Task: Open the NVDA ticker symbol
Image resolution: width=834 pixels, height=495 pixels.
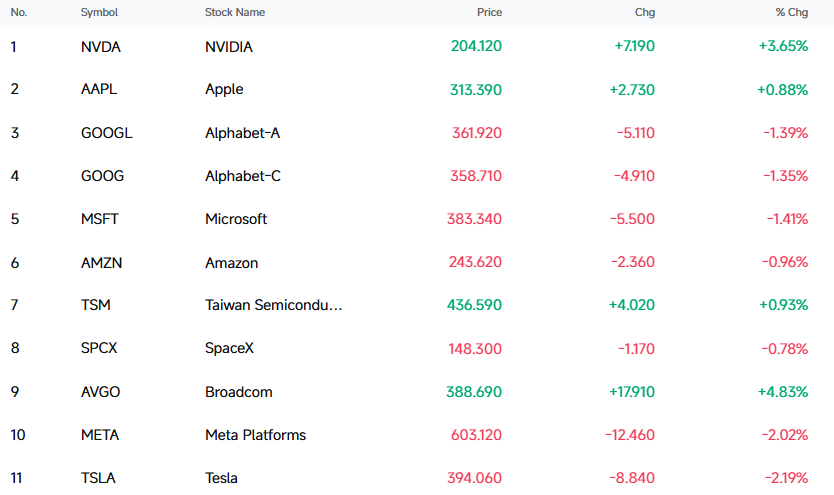Action: click(101, 47)
